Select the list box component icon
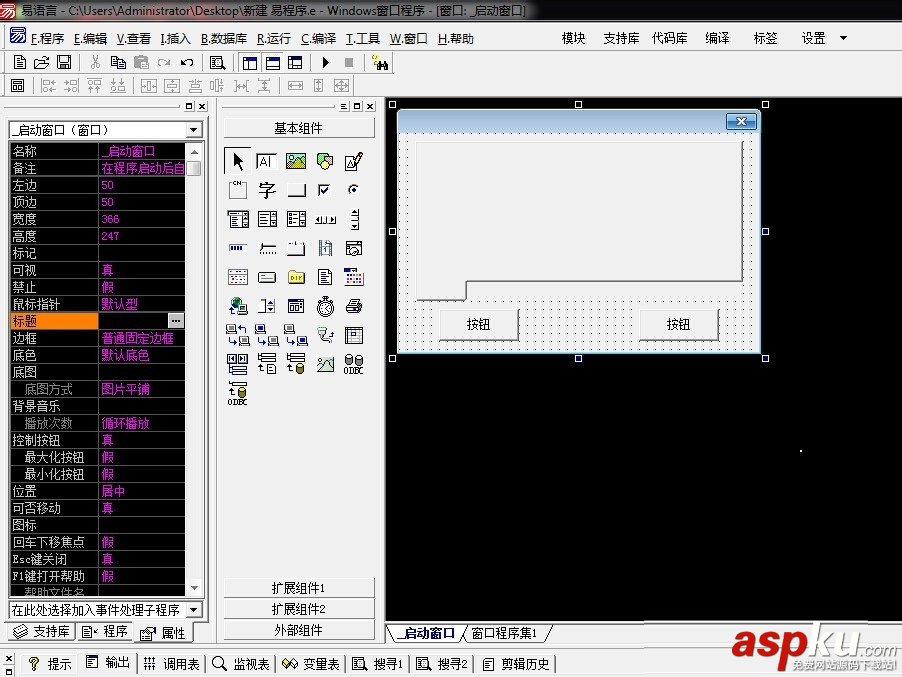Viewport: 902px width, 677px height. point(267,219)
